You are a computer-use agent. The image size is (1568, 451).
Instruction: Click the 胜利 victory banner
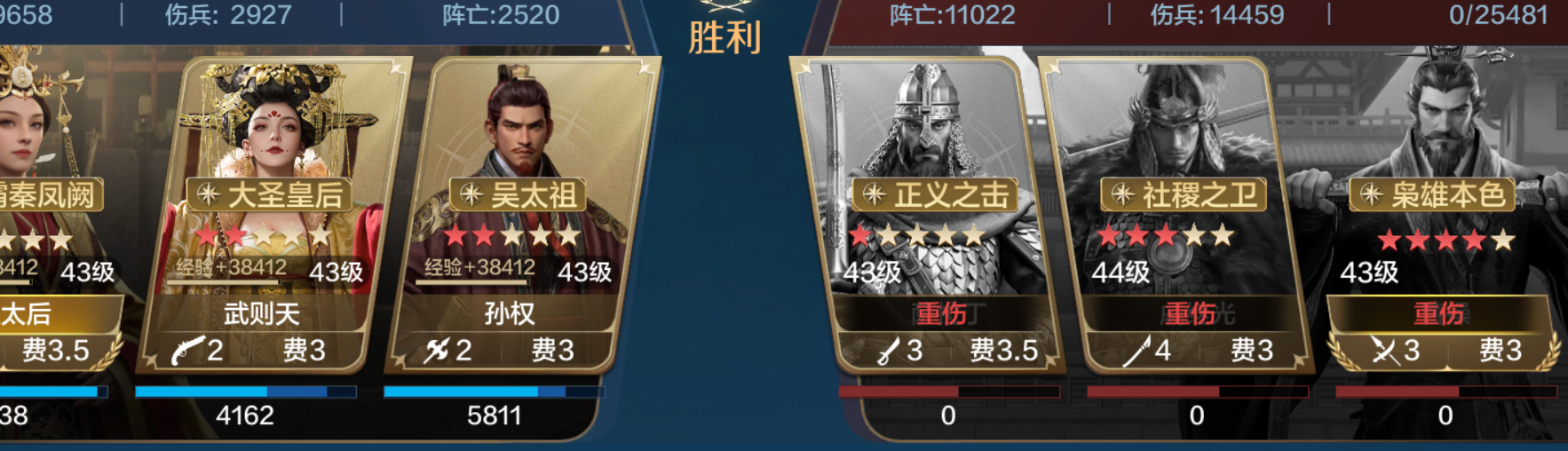[x=725, y=37]
